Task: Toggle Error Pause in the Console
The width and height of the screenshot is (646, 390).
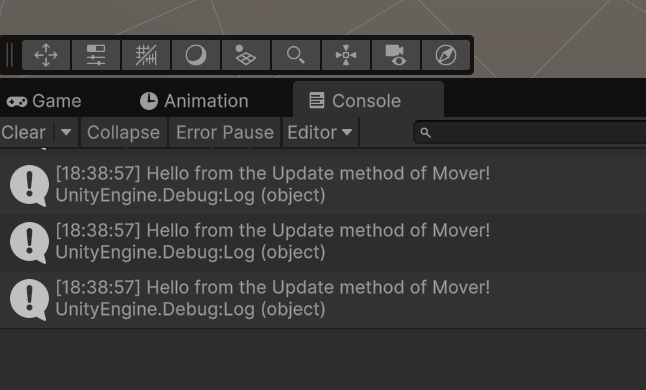Action: [x=225, y=133]
